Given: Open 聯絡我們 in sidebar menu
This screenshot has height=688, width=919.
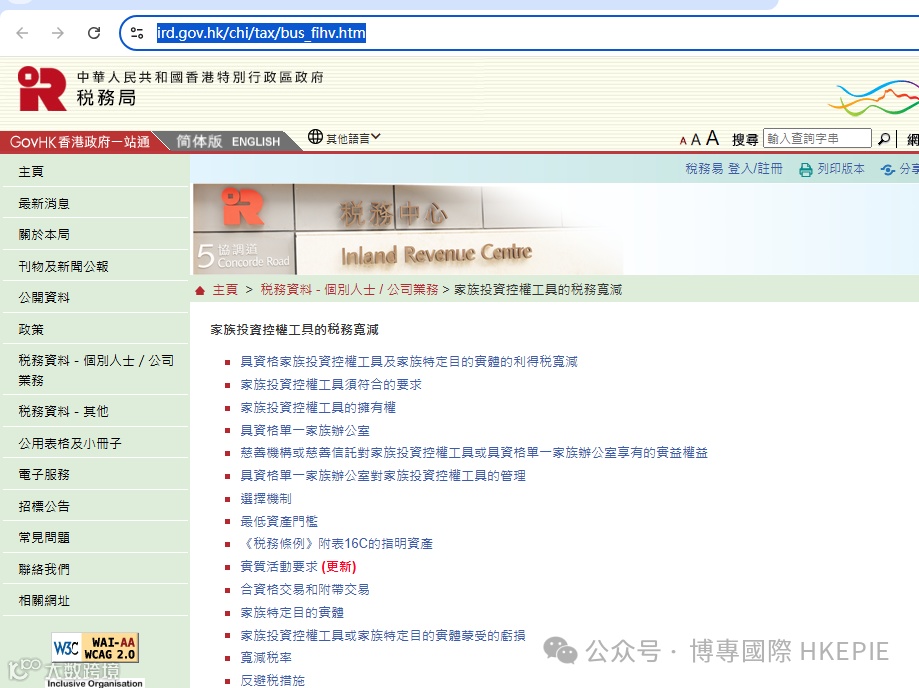Looking at the screenshot, I should coord(44,569).
